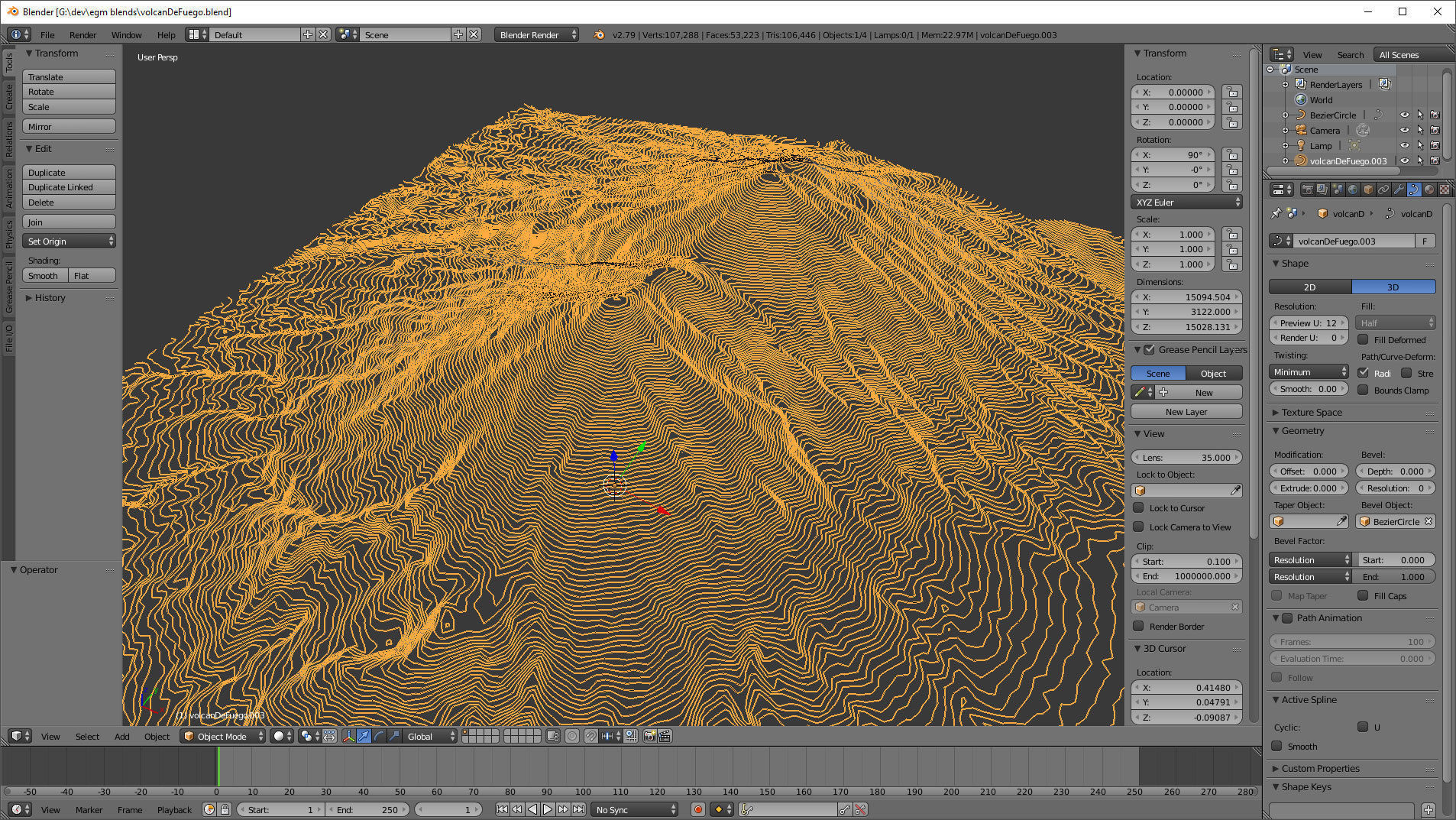
Task: Open the Modifiers tab (wrench icon)
Action: (1399, 190)
